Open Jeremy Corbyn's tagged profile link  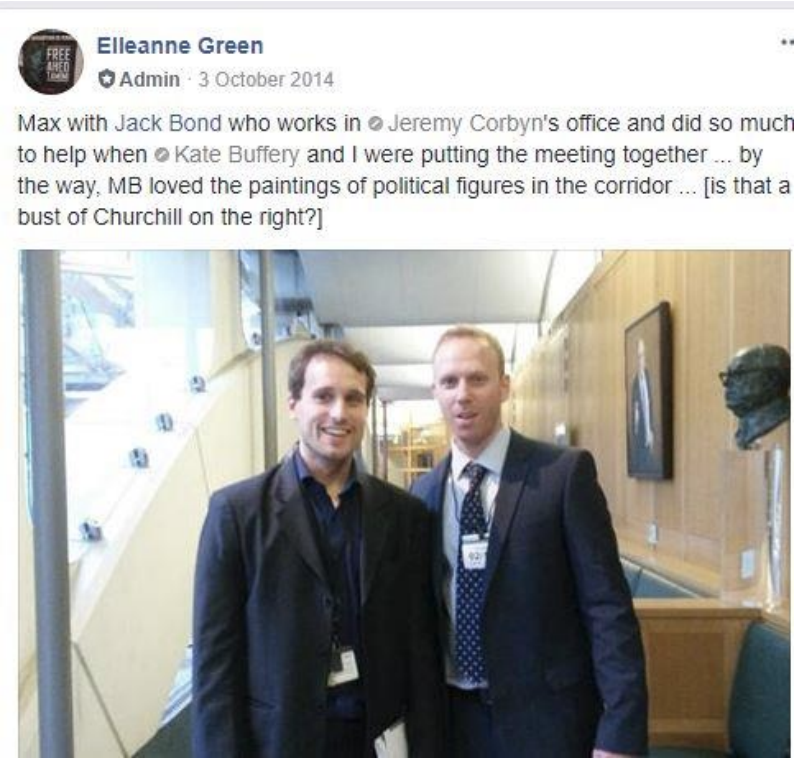(464, 124)
